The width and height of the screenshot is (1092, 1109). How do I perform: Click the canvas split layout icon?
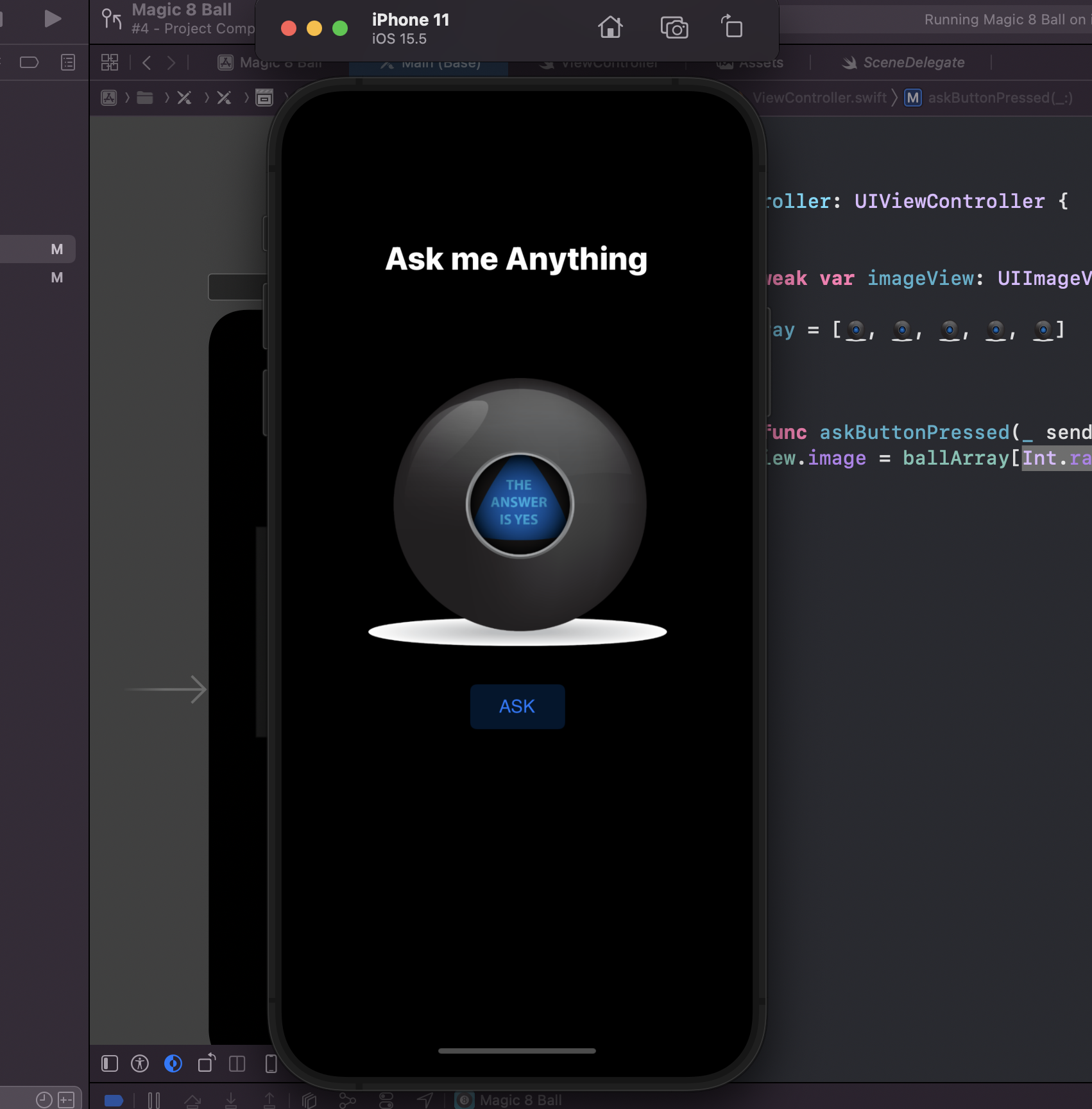tap(237, 1063)
